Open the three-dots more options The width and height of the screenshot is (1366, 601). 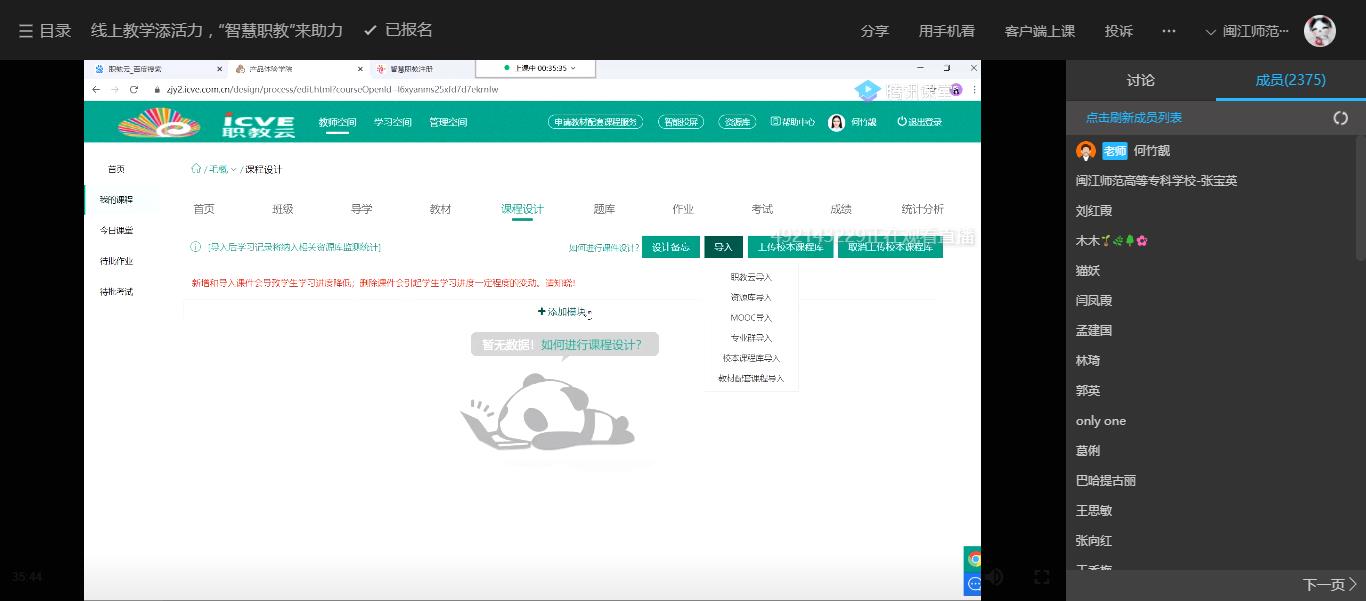[x=1168, y=31]
